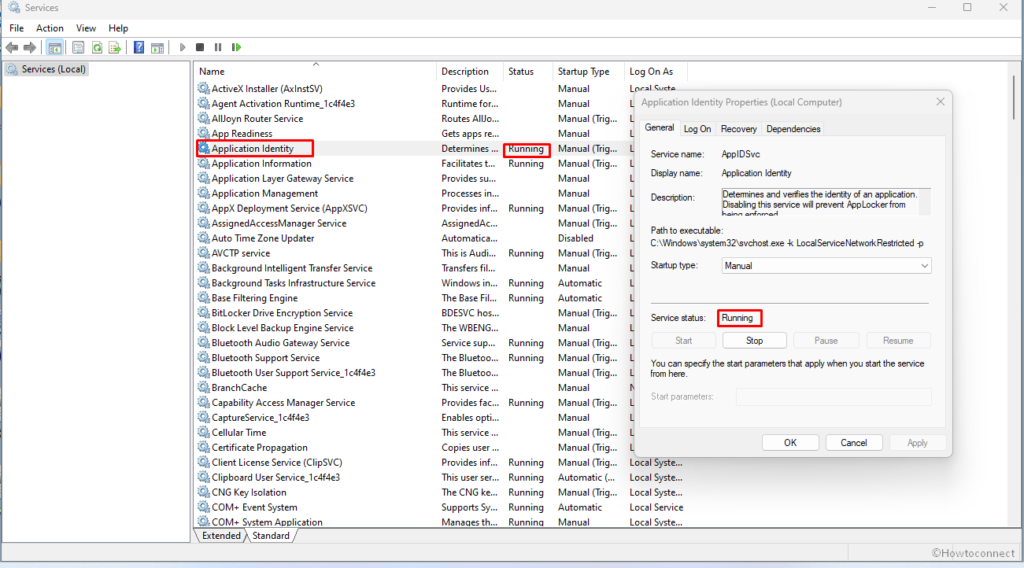Screen dimensions: 1024x568
Task: Open the Properties toolbar icon
Action: (78, 47)
